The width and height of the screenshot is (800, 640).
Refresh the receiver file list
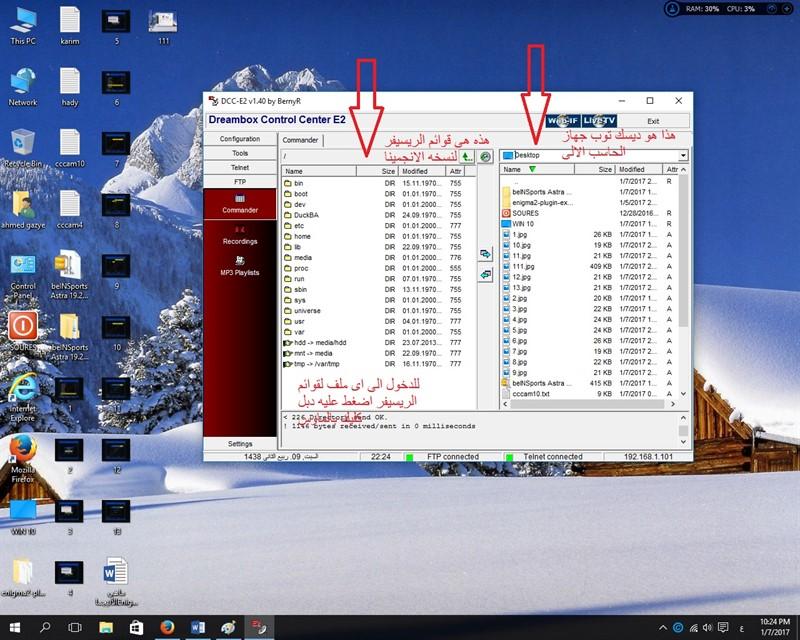pos(485,157)
